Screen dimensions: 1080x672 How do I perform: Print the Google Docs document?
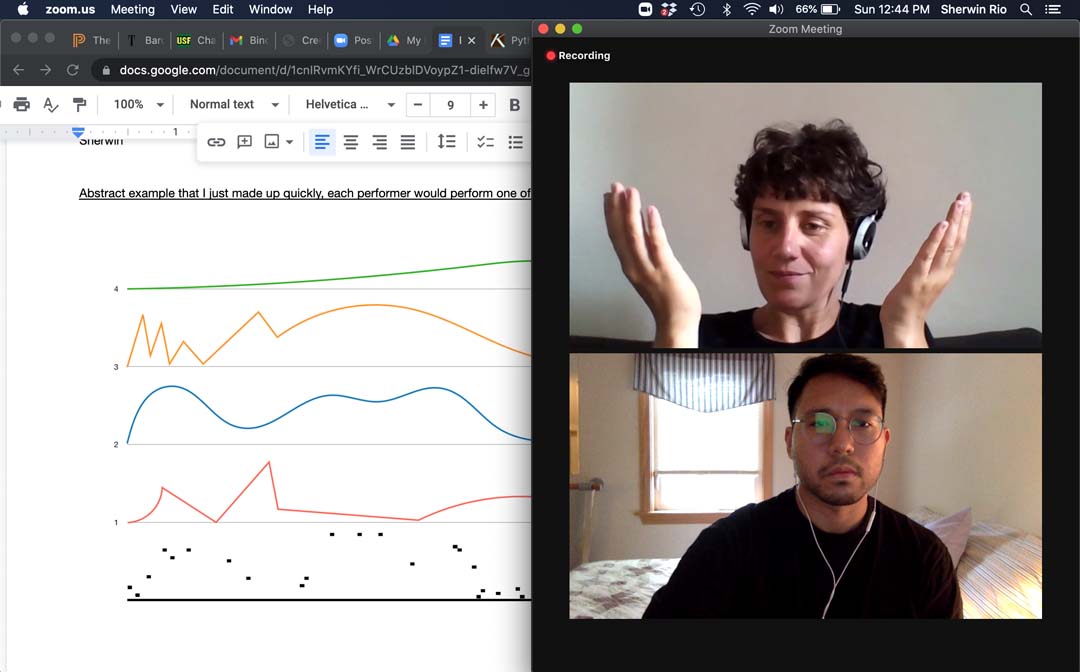pyautogui.click(x=21, y=105)
